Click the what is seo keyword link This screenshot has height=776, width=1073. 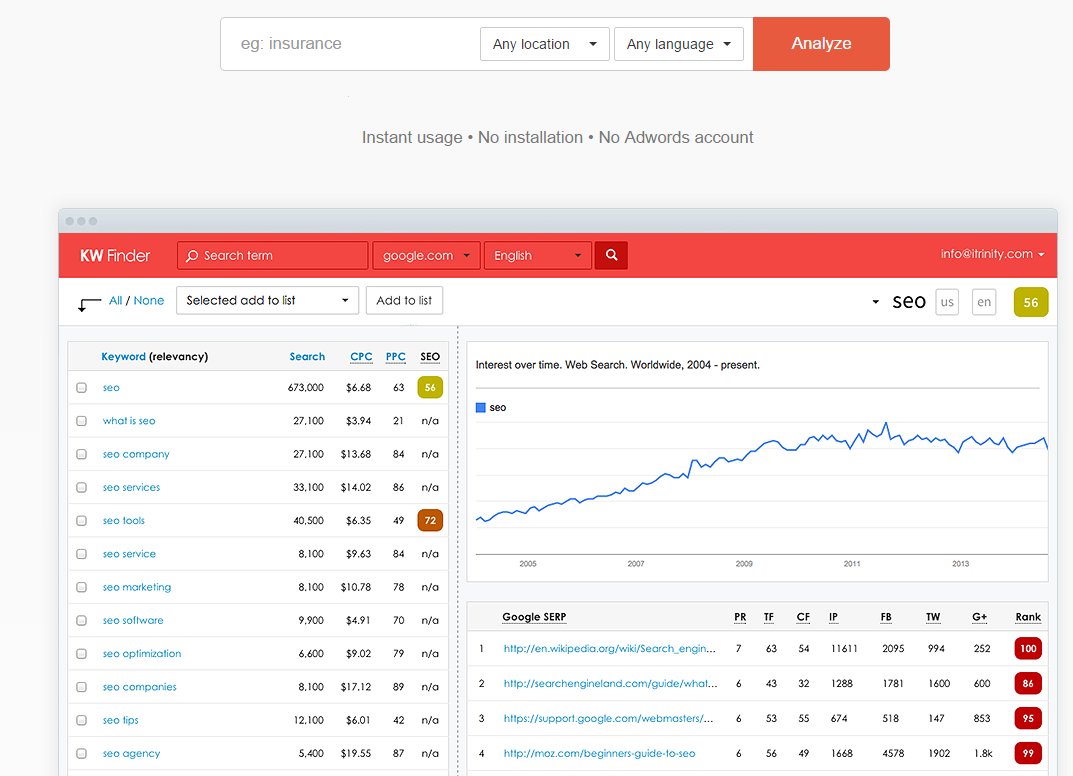point(129,421)
